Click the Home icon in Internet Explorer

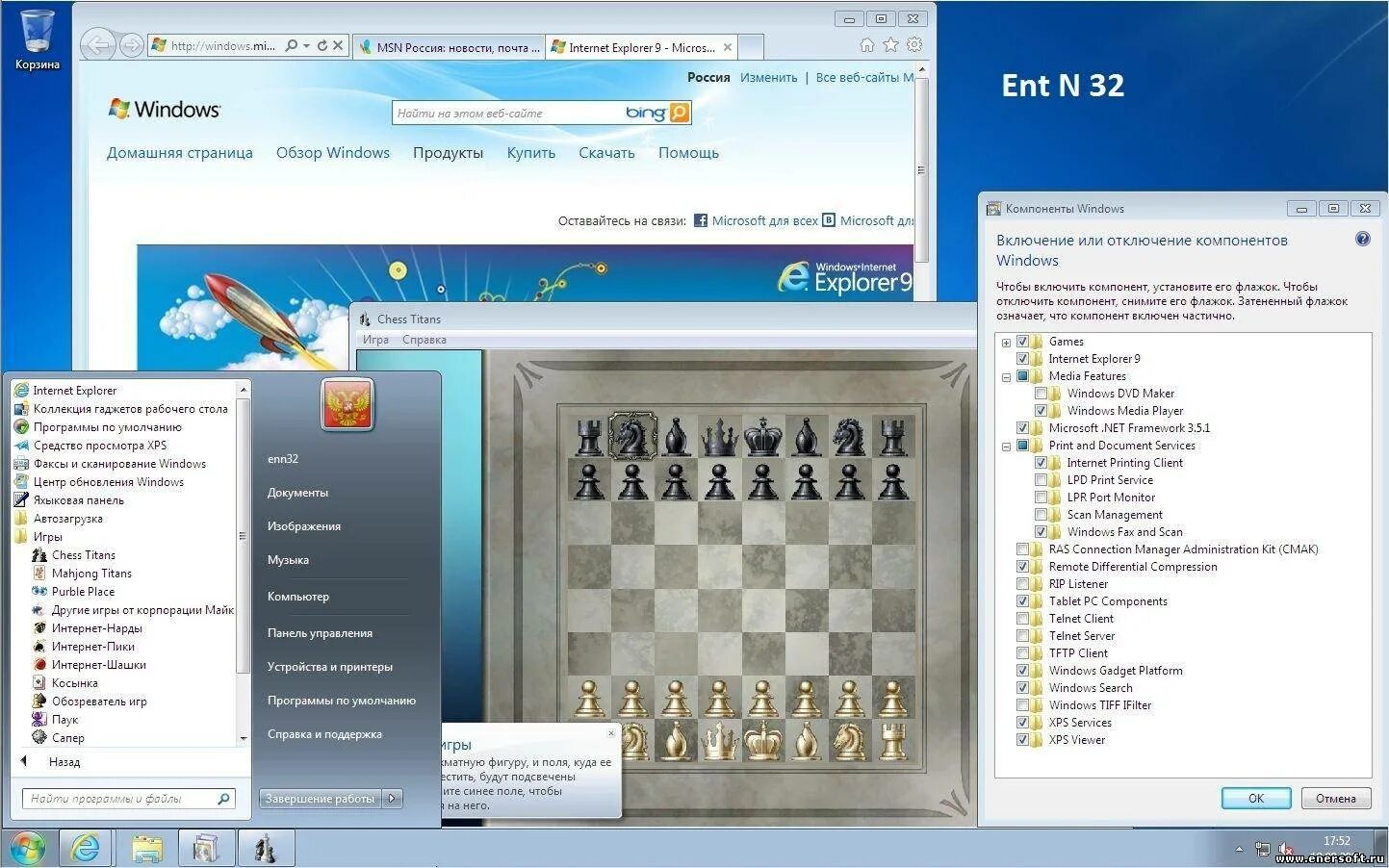(x=867, y=43)
